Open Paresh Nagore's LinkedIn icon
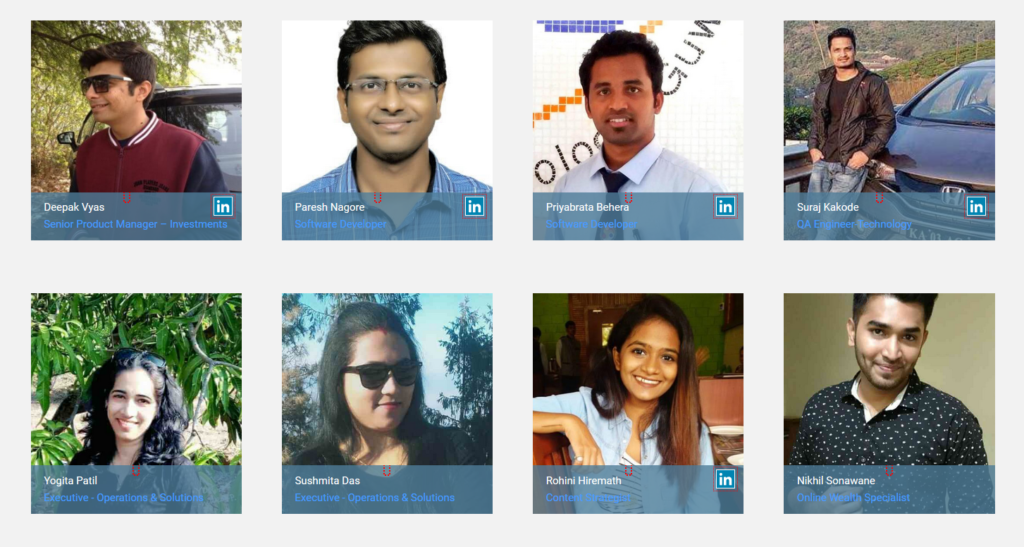The height and width of the screenshot is (547, 1024). click(x=474, y=207)
